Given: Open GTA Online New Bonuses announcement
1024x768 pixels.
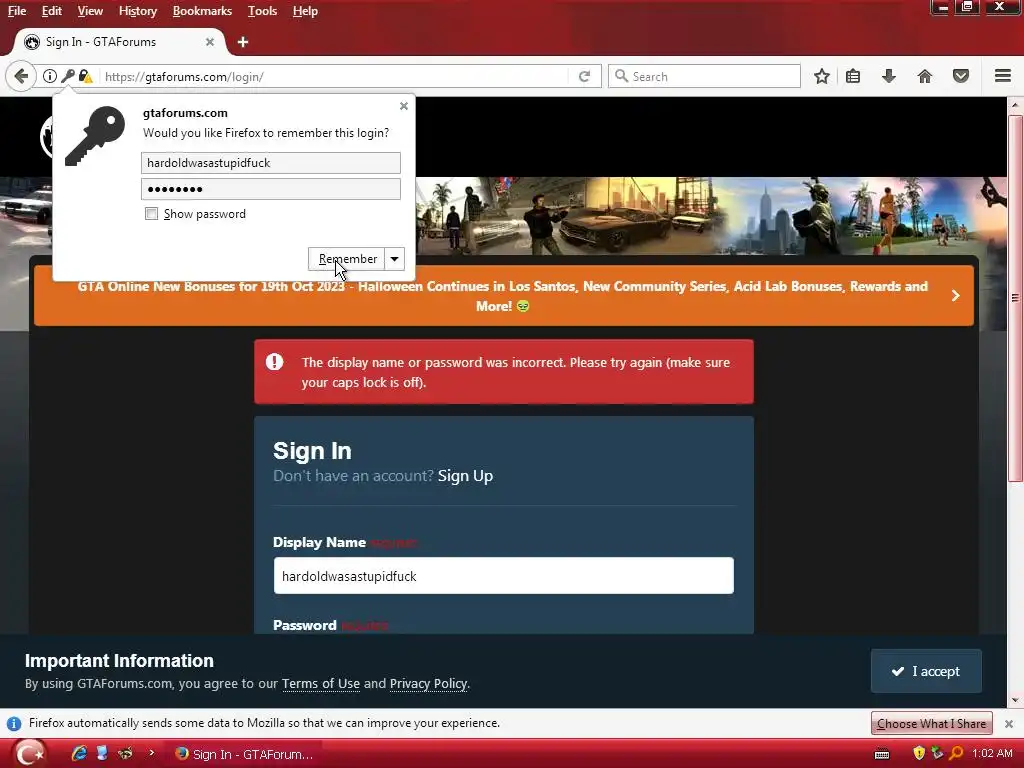Looking at the screenshot, I should pos(503,296).
